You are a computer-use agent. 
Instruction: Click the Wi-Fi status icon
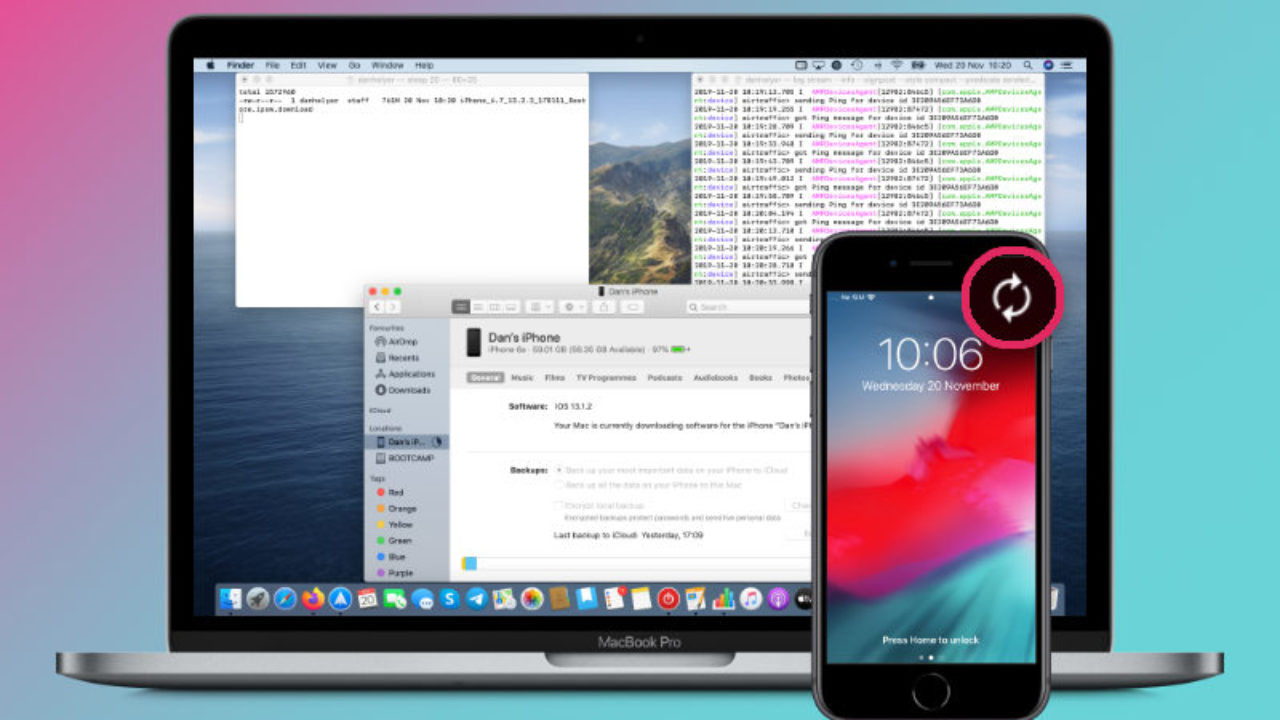tap(895, 65)
